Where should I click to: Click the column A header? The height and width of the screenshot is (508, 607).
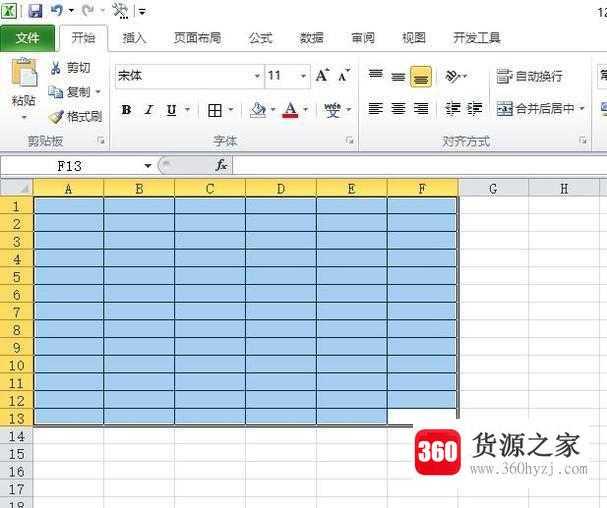tap(69, 189)
